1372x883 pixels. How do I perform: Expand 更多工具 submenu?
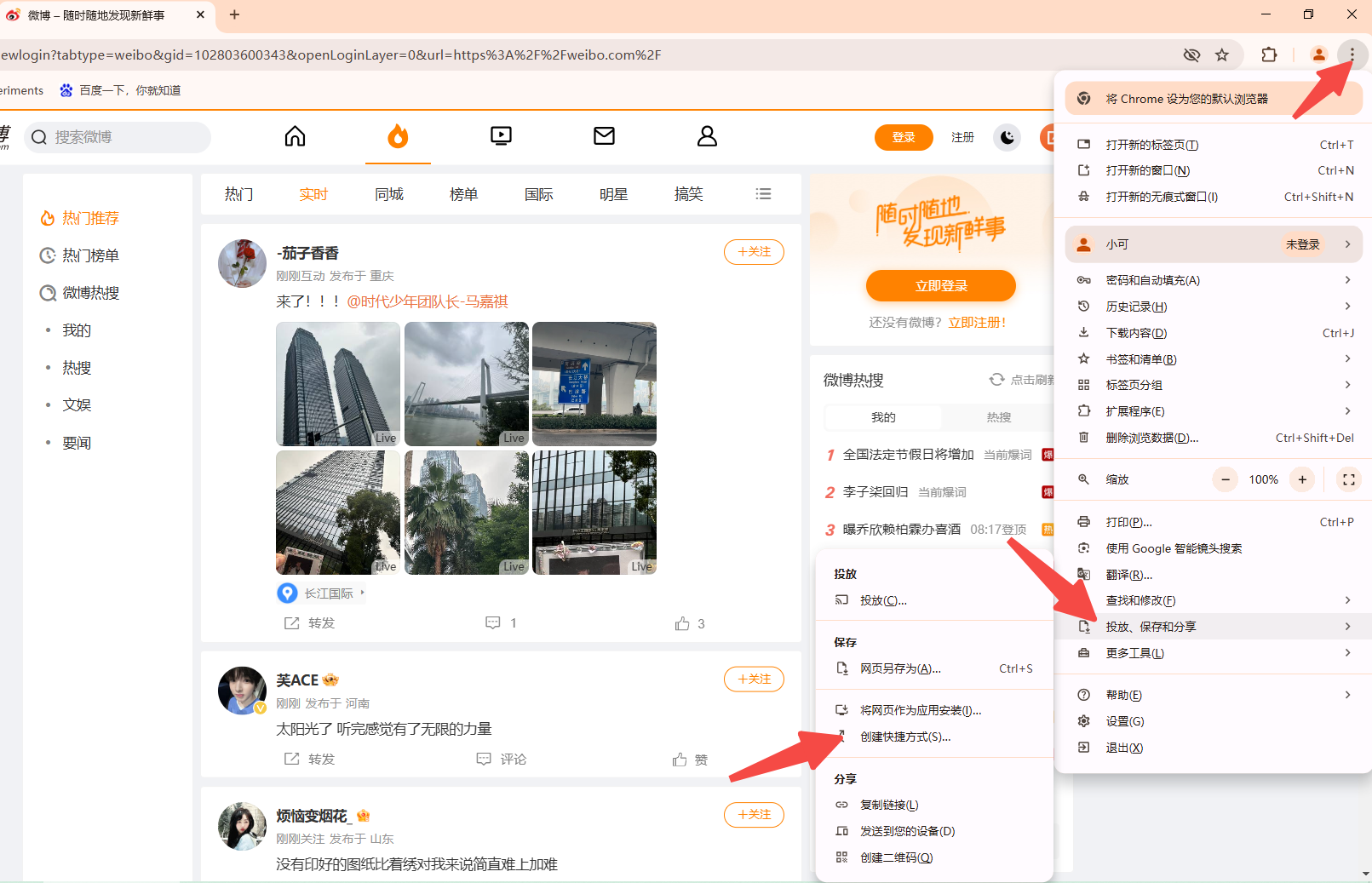pos(1214,653)
